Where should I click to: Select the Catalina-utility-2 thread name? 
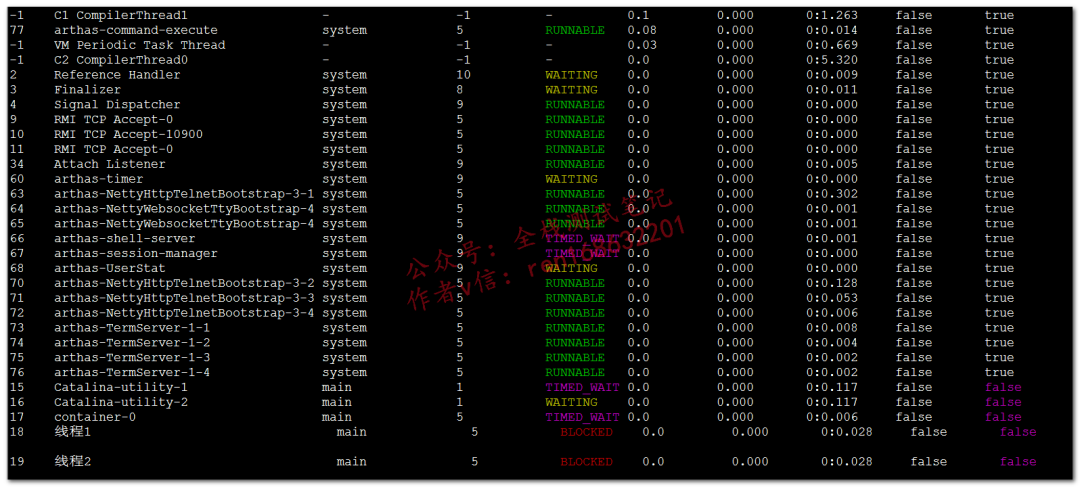click(x=121, y=402)
